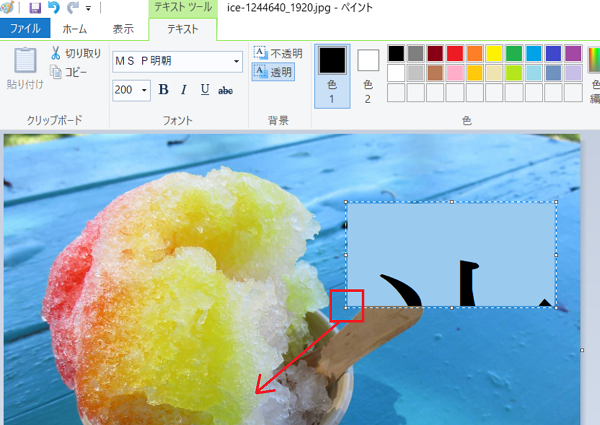Open the ファイル menu
This screenshot has width=600, height=425.
(x=25, y=29)
